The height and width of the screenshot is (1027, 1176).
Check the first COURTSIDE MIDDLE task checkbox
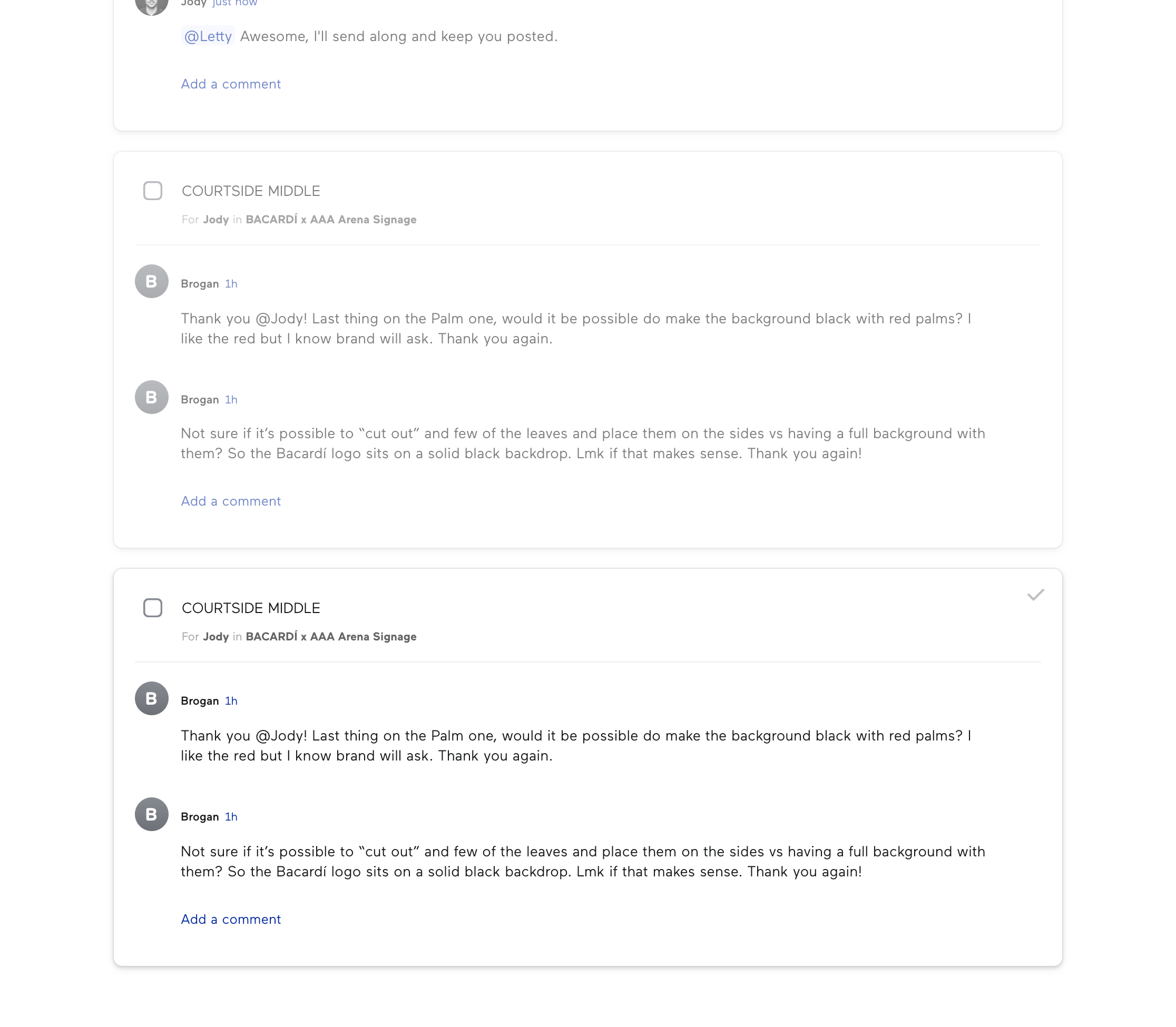click(x=152, y=191)
